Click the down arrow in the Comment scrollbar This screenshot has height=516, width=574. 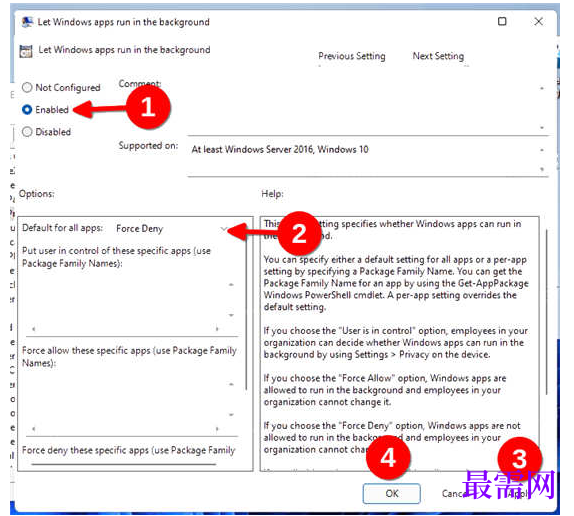click(542, 127)
